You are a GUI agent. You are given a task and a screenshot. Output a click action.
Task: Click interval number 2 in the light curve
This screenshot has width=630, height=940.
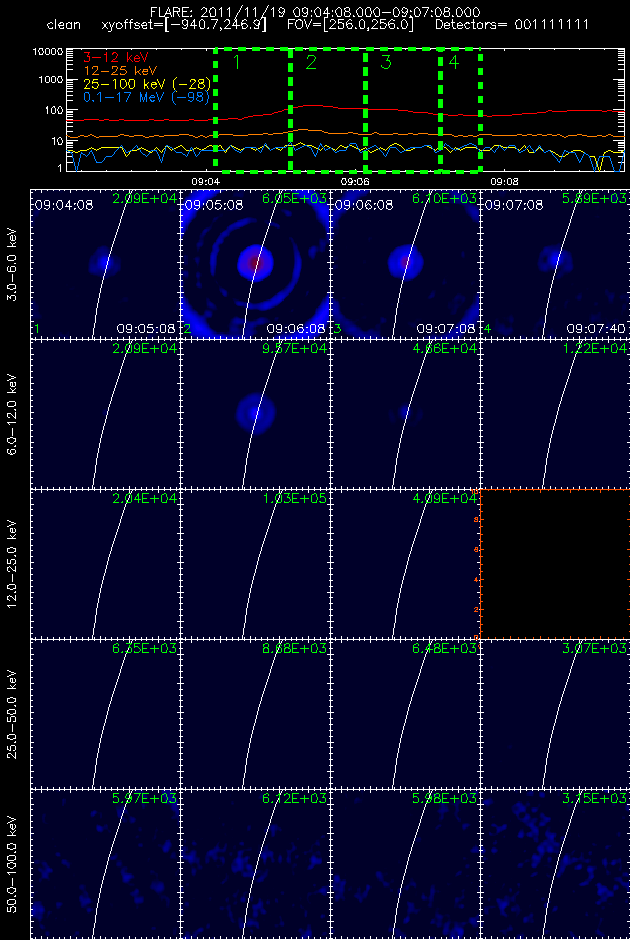311,62
